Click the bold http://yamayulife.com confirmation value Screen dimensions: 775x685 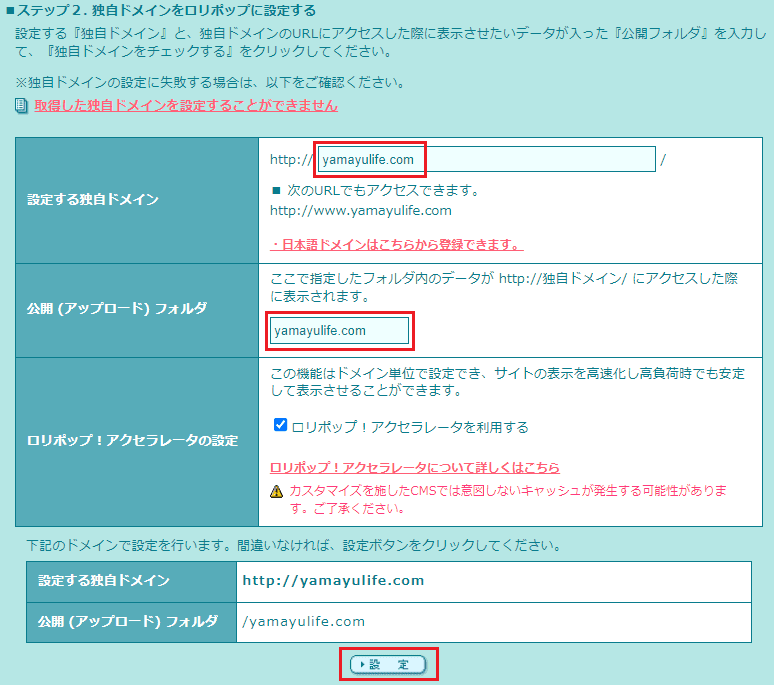[x=333, y=581]
